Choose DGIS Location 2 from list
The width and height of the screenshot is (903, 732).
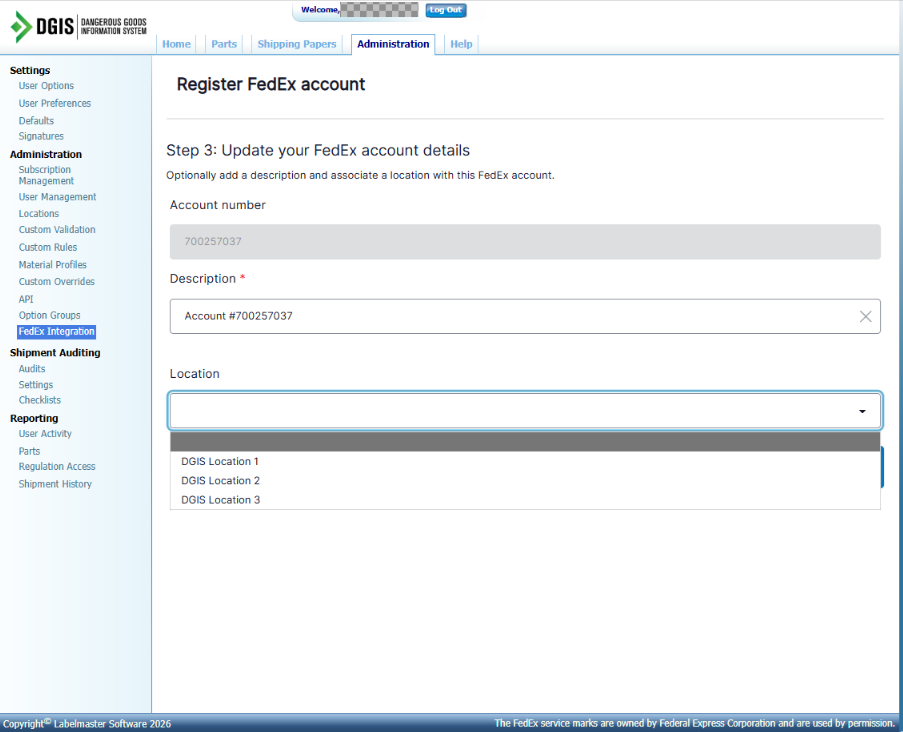click(x=220, y=481)
